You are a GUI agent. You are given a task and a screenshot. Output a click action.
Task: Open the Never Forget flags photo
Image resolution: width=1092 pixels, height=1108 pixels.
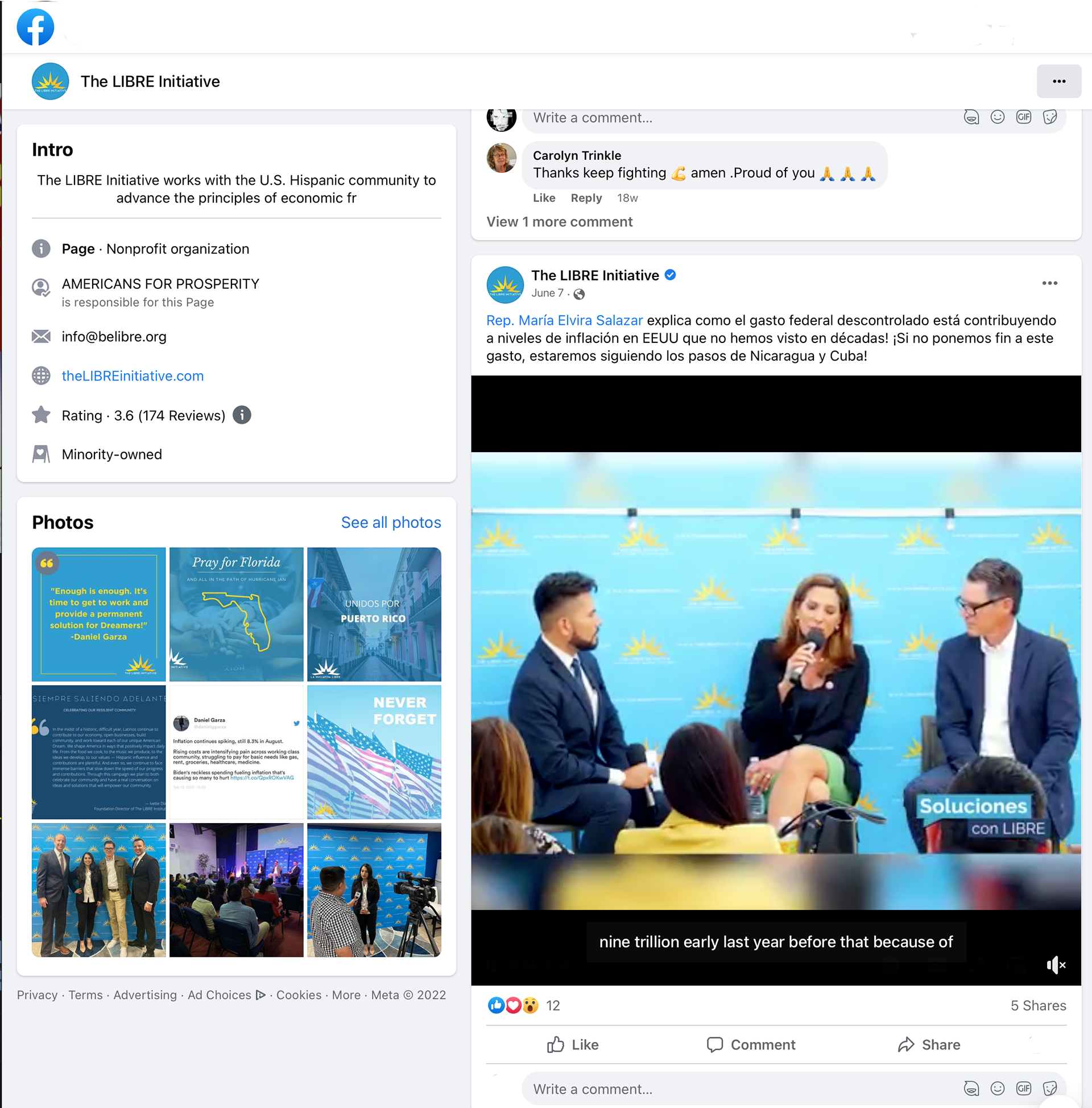374,752
